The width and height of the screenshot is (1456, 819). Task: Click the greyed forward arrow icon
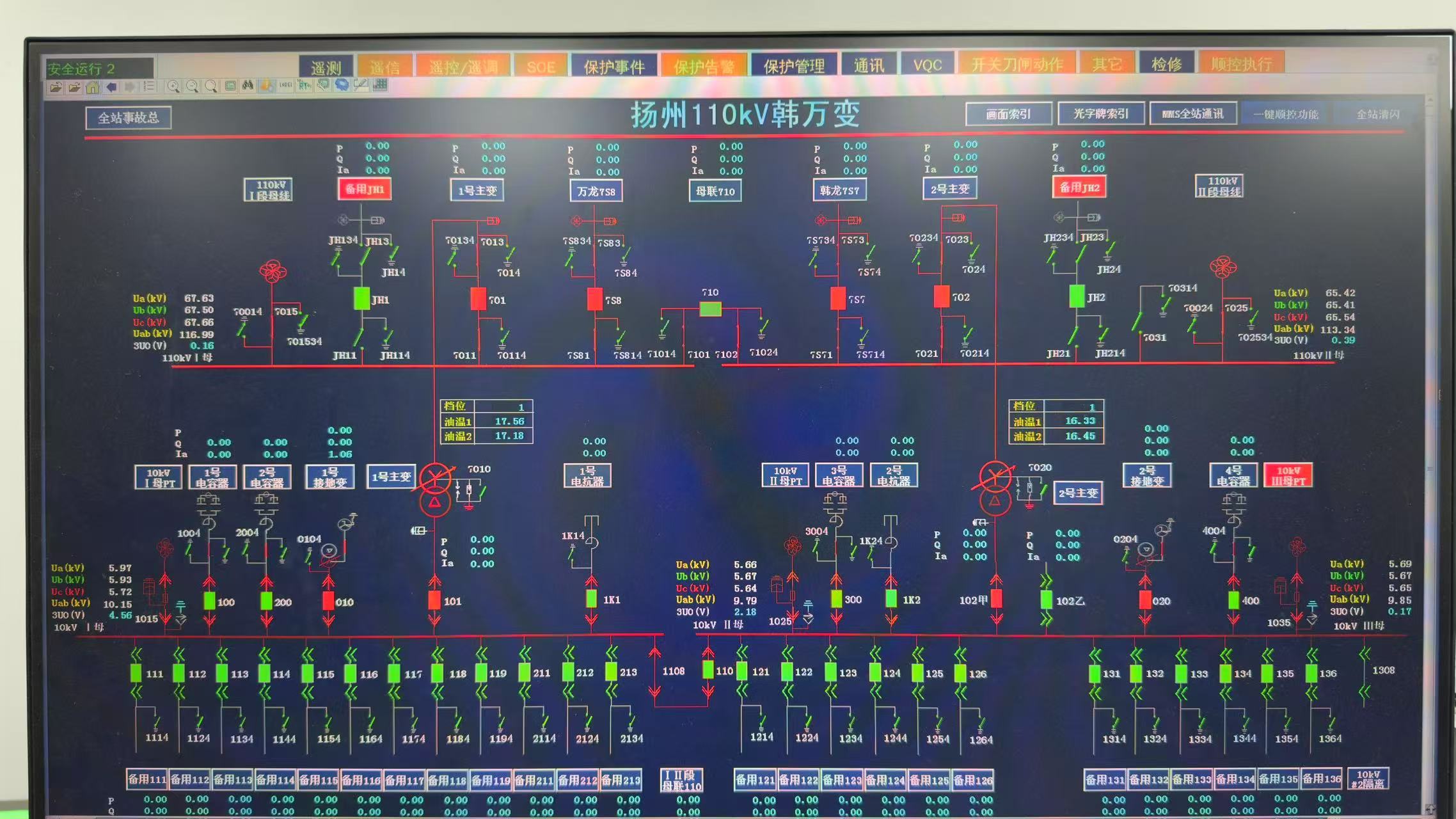click(130, 87)
